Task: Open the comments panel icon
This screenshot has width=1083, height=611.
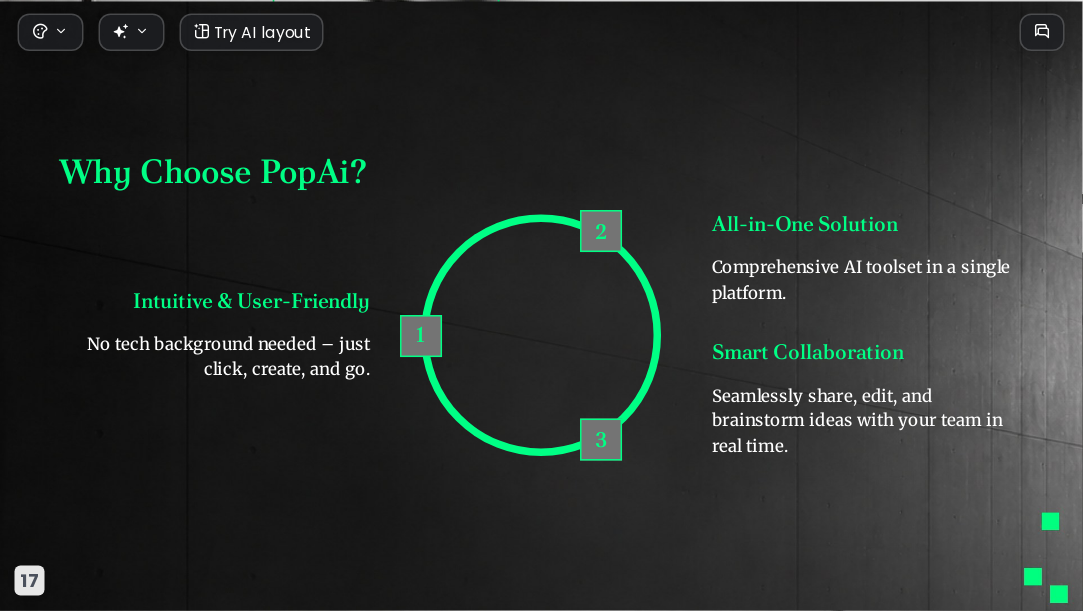Action: tap(1042, 32)
